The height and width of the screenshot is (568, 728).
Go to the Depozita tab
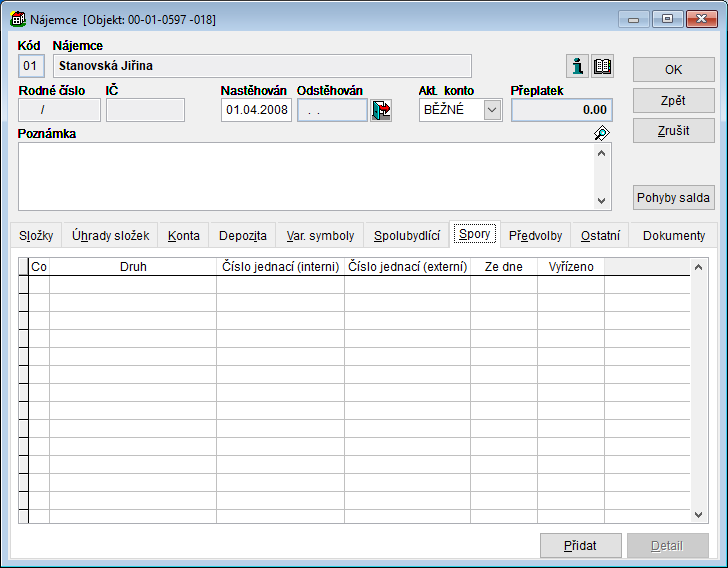pyautogui.click(x=242, y=236)
